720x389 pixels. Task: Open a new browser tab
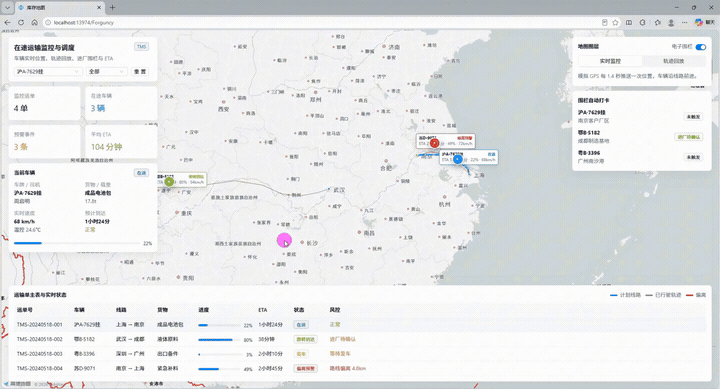(112, 7)
